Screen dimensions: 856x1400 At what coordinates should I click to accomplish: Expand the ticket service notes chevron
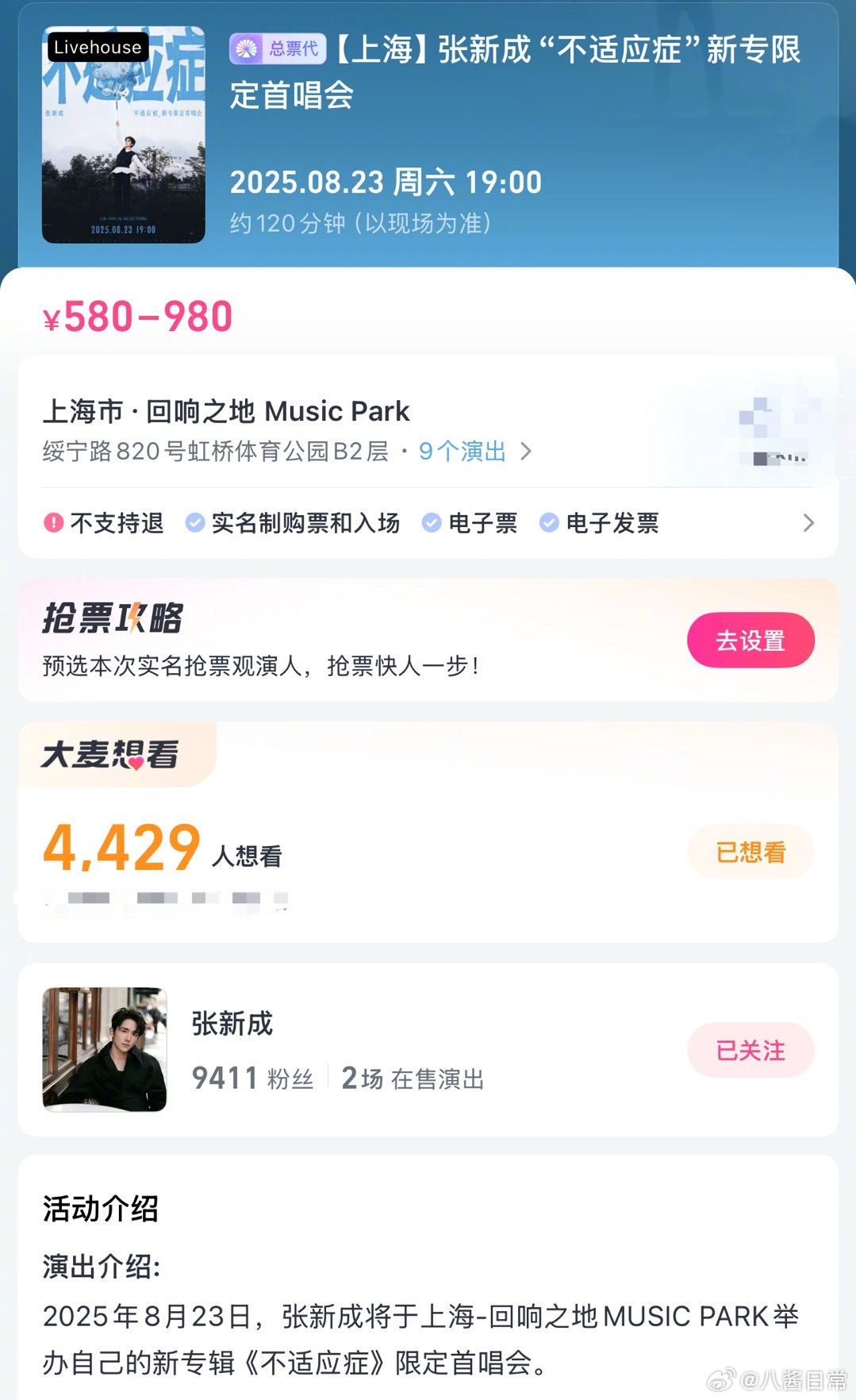808,523
